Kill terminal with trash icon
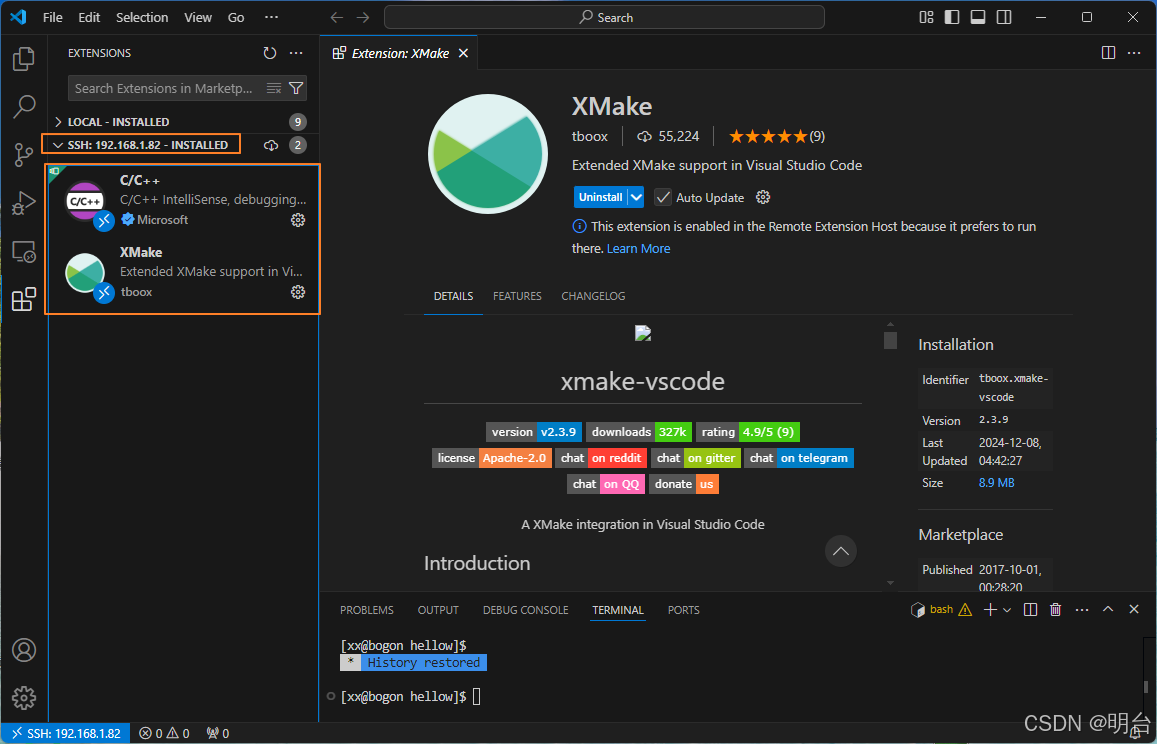The height and width of the screenshot is (744, 1157). coord(1056,610)
